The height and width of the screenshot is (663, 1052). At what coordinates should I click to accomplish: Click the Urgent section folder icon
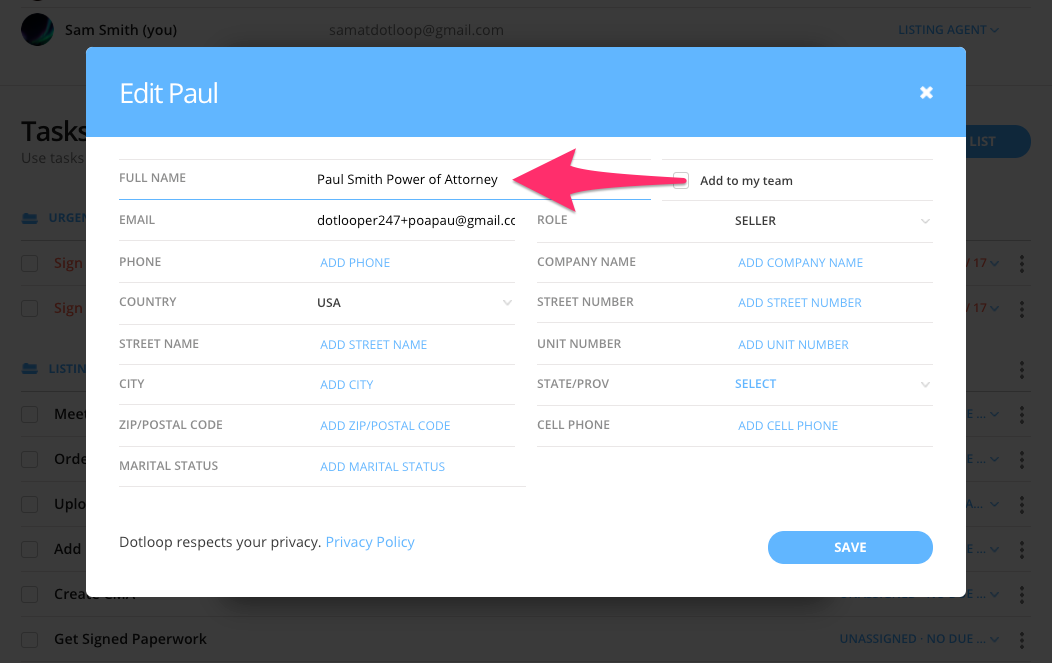pyautogui.click(x=29, y=218)
